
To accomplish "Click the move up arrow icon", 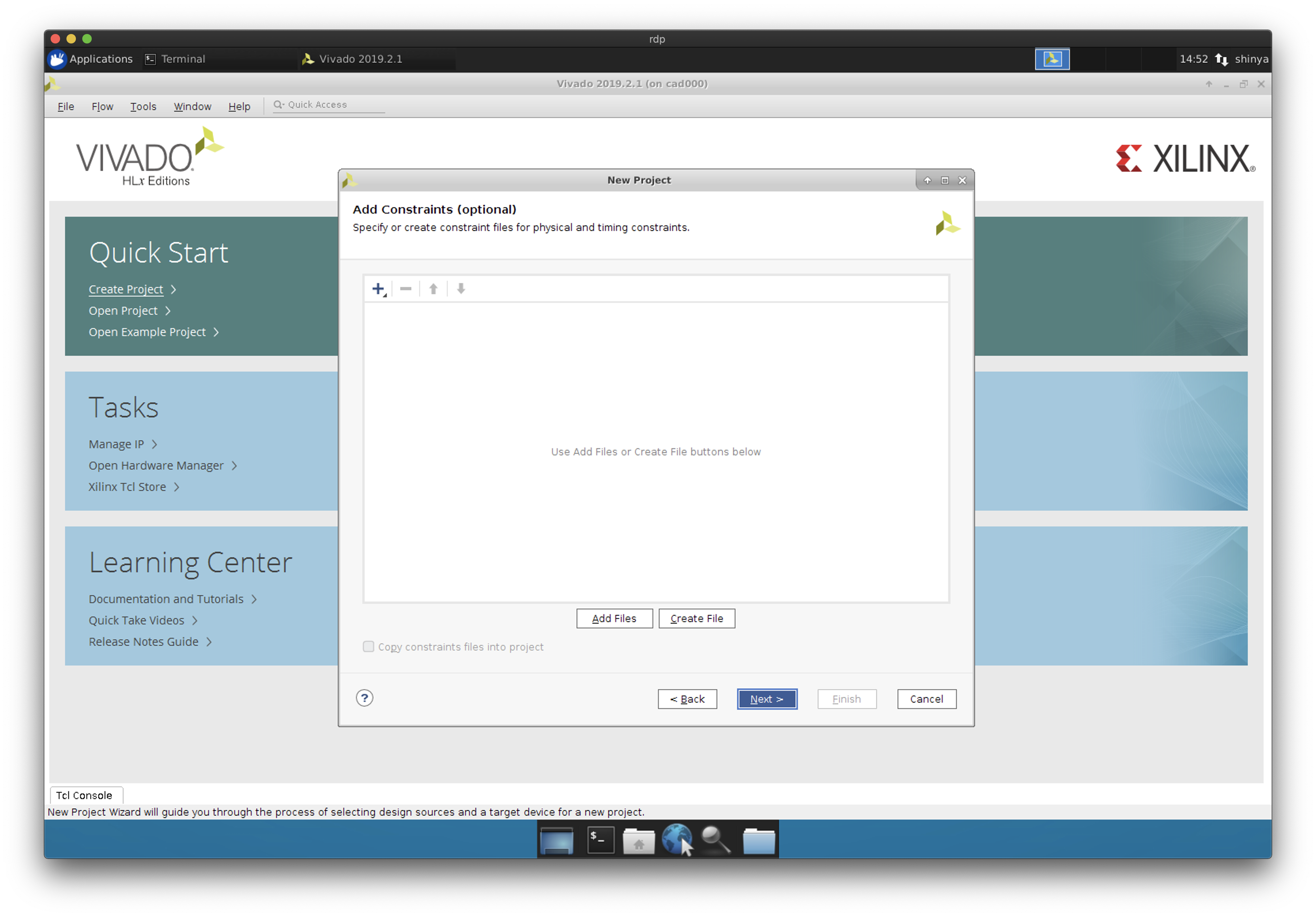I will (x=433, y=289).
